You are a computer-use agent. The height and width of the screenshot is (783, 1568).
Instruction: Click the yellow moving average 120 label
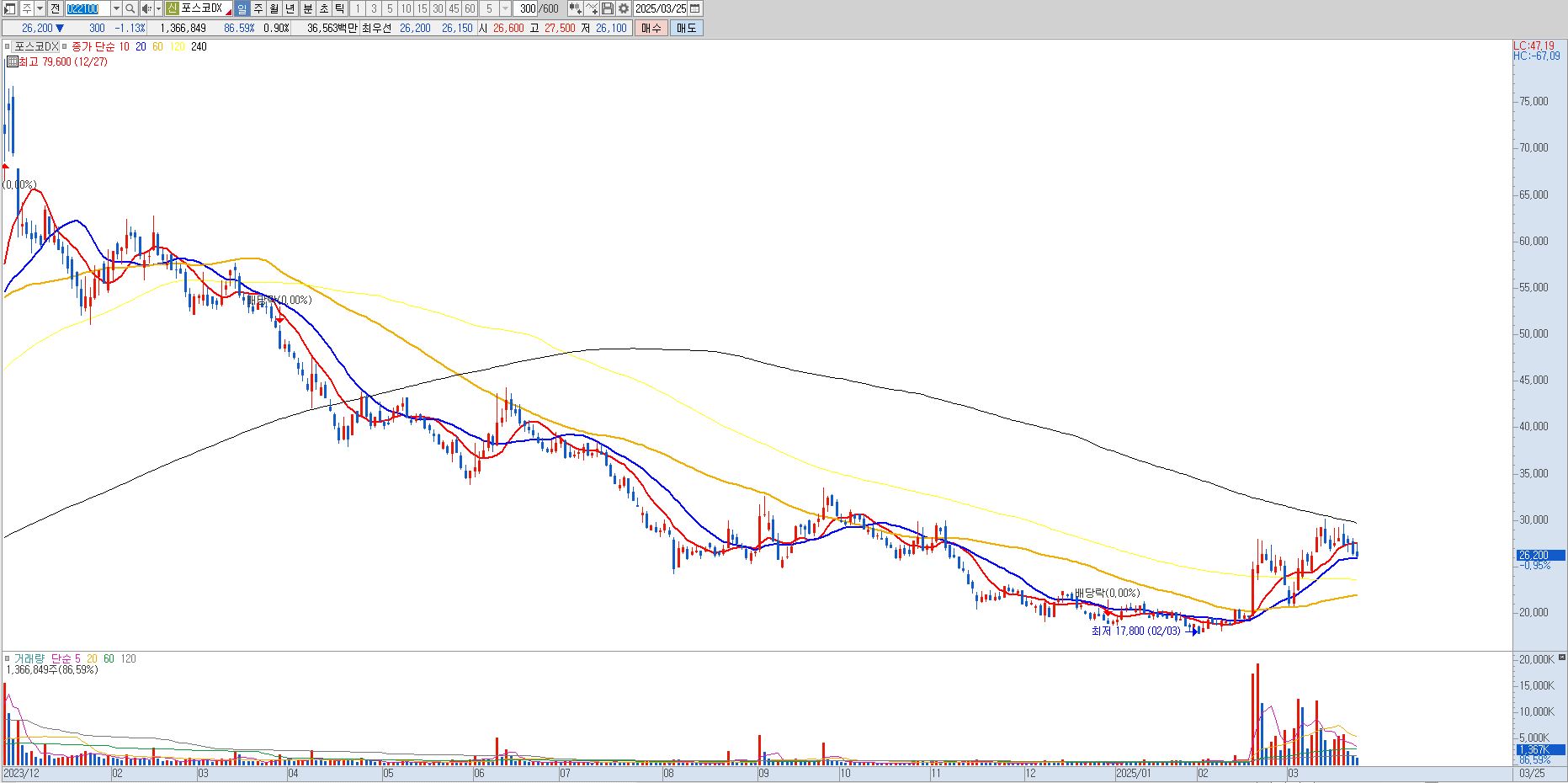coord(177,46)
